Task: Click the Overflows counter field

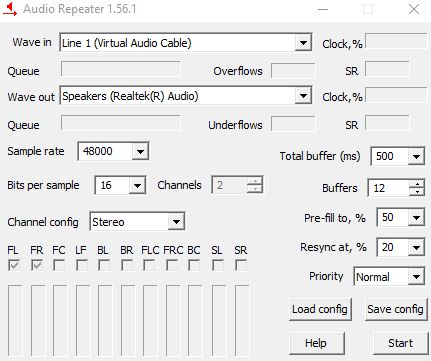Action: [x=293, y=70]
